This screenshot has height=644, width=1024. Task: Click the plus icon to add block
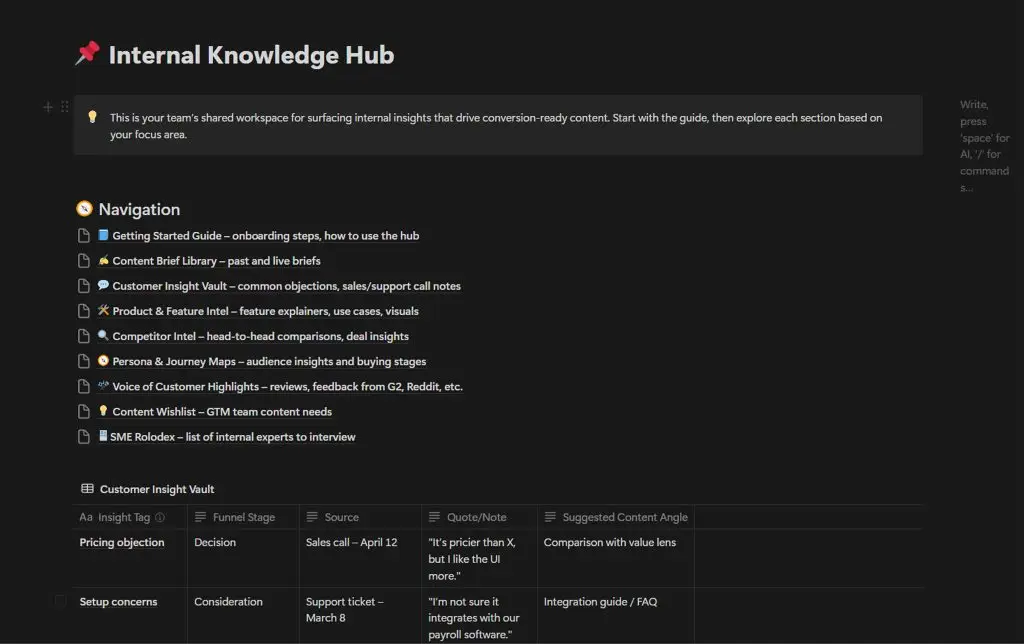click(x=48, y=106)
